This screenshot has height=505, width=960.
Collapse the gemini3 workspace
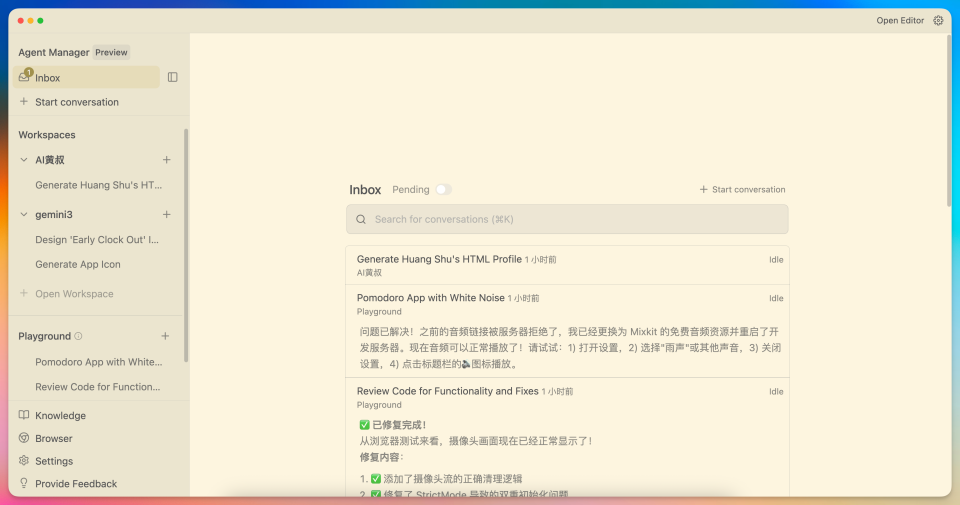[x=24, y=214]
